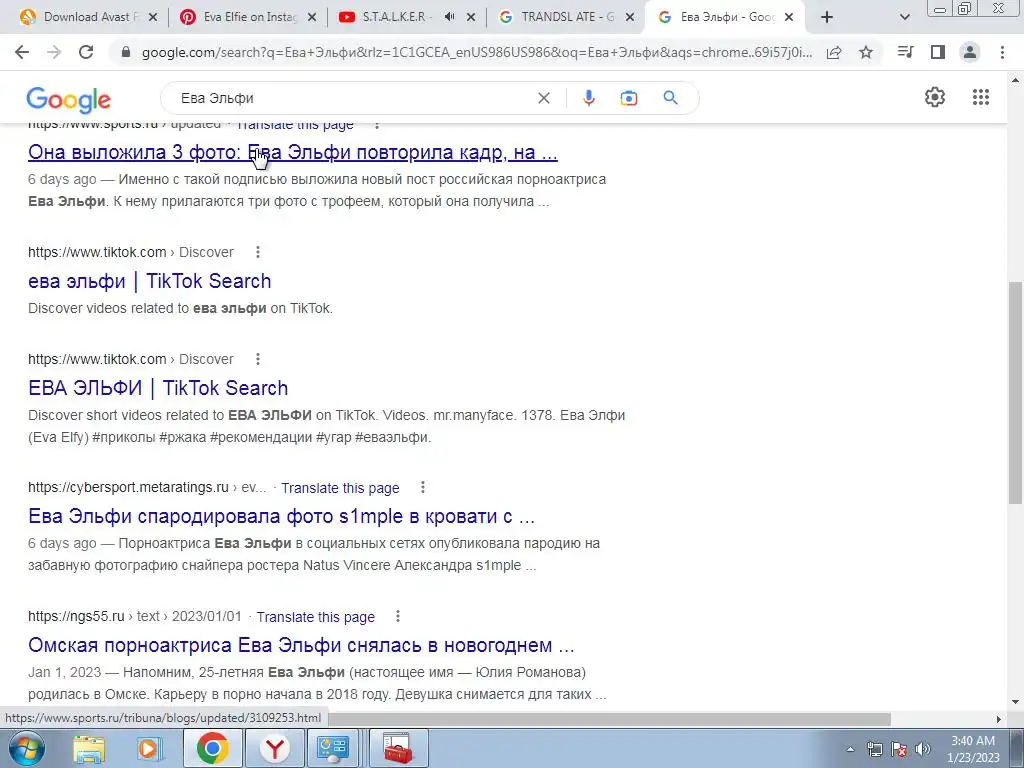
Task: Open the Chrome taskbar button
Action: (x=213, y=748)
